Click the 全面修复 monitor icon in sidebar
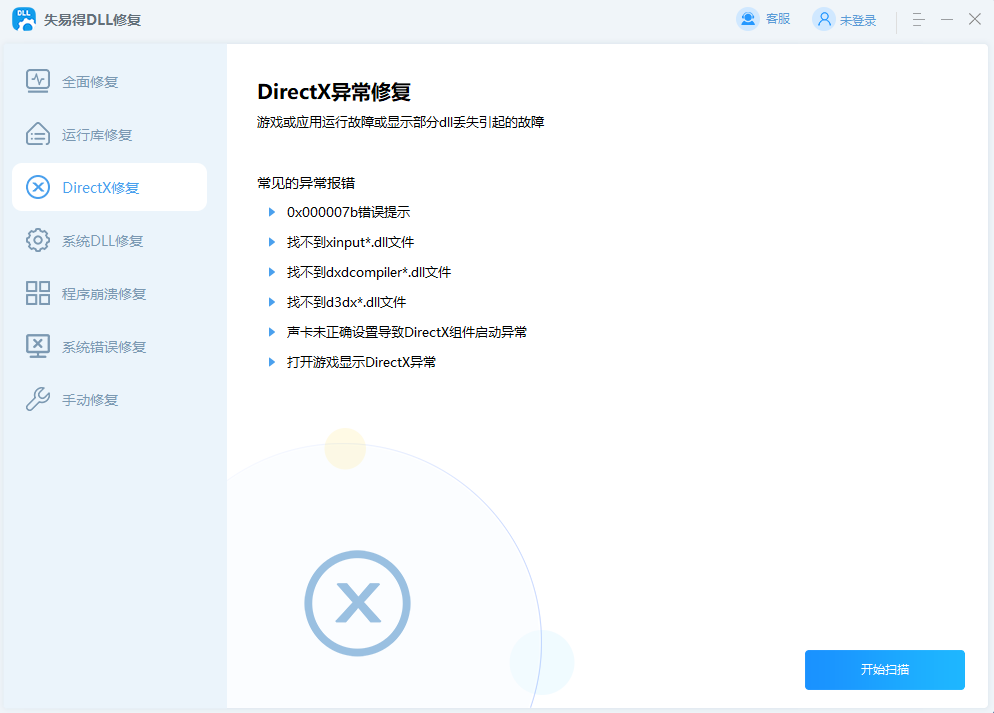Image resolution: width=994 pixels, height=713 pixels. 37,81
